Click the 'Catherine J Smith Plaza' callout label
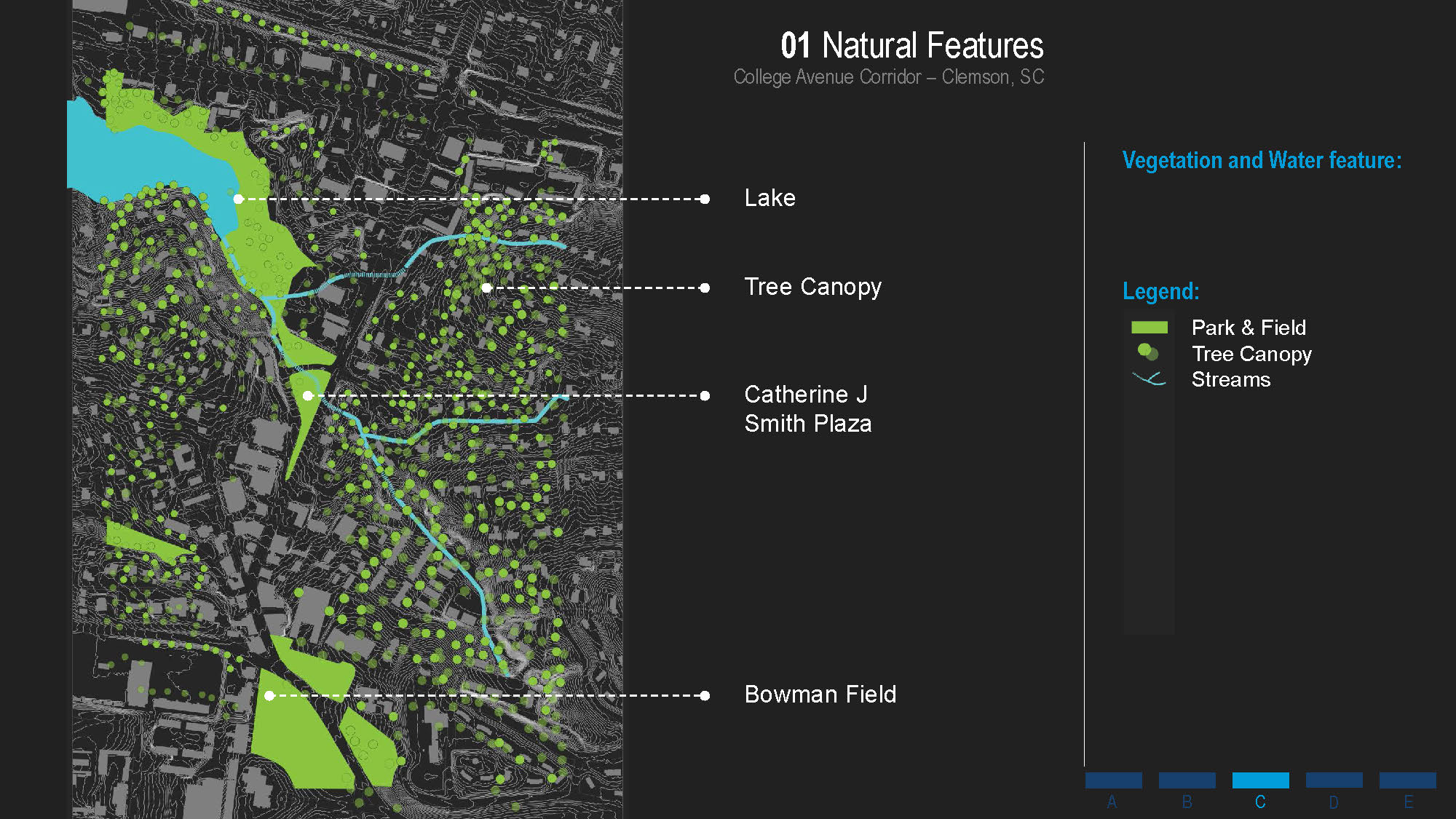Viewport: 1456px width, 819px height. [807, 409]
